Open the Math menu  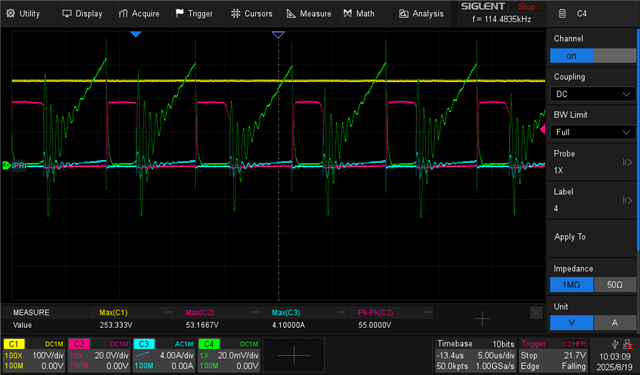click(359, 13)
